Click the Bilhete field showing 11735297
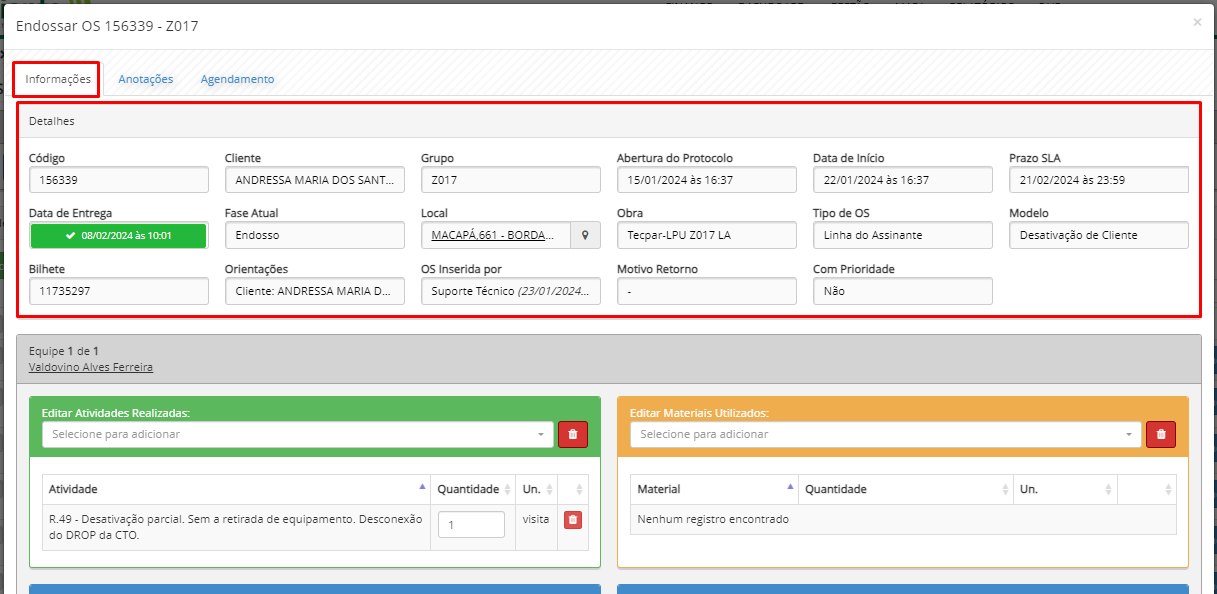Screen dimensions: 1217x594 pyautogui.click(x=118, y=291)
